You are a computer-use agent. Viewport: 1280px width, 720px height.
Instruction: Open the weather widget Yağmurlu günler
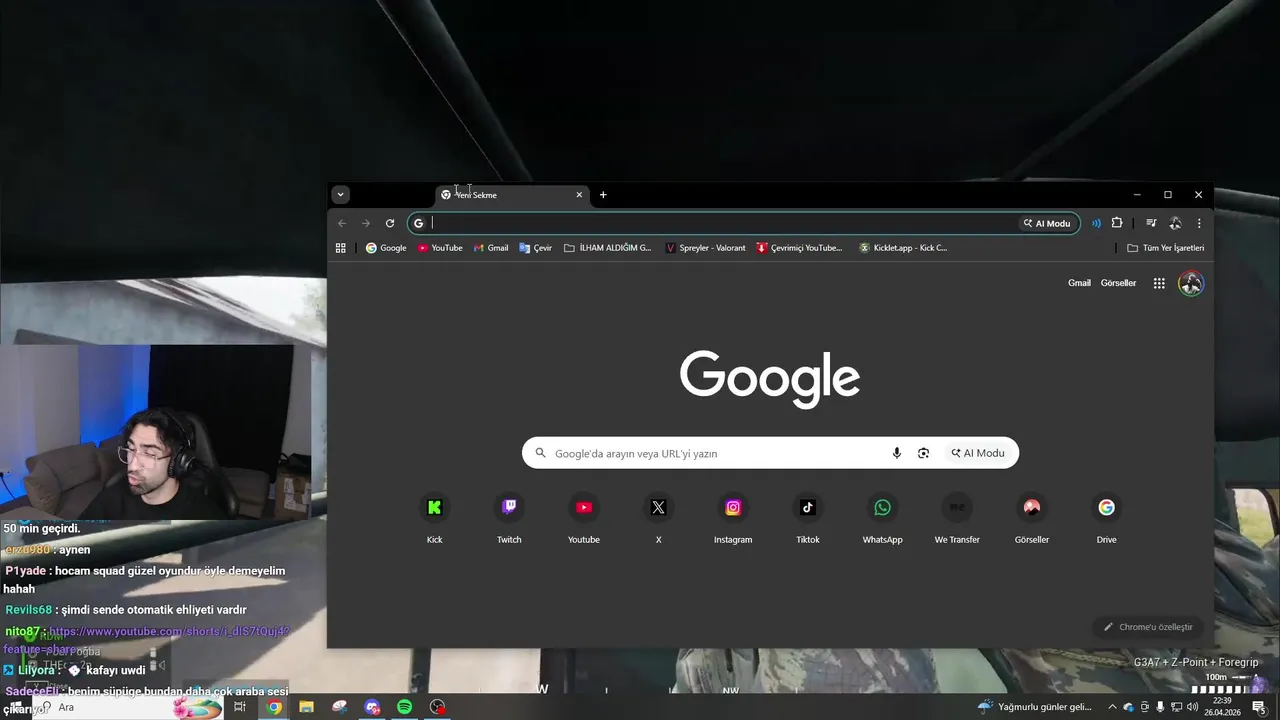tap(1035, 707)
